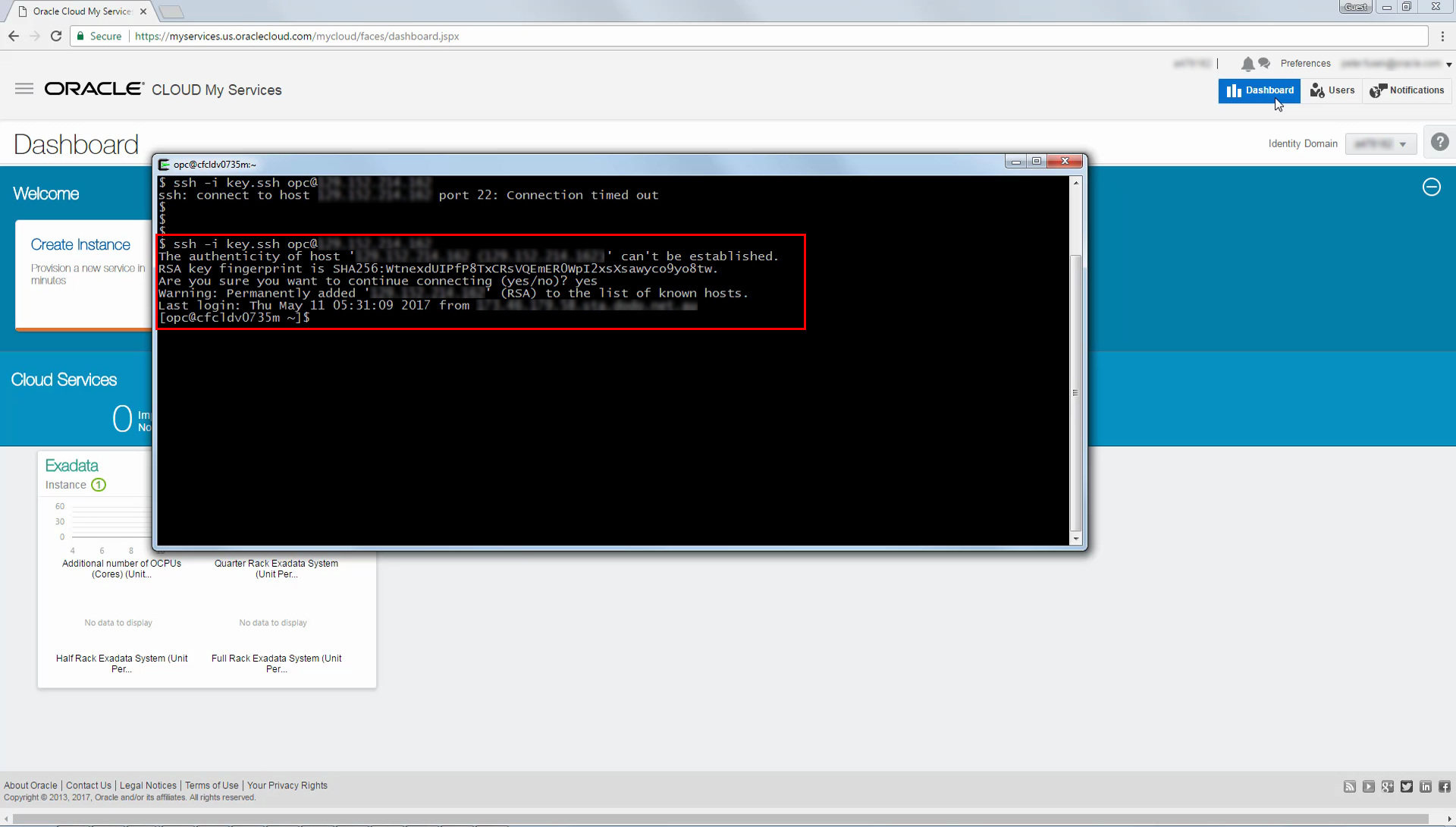1456x827 pixels.
Task: Maximize the terminal window
Action: [1037, 161]
